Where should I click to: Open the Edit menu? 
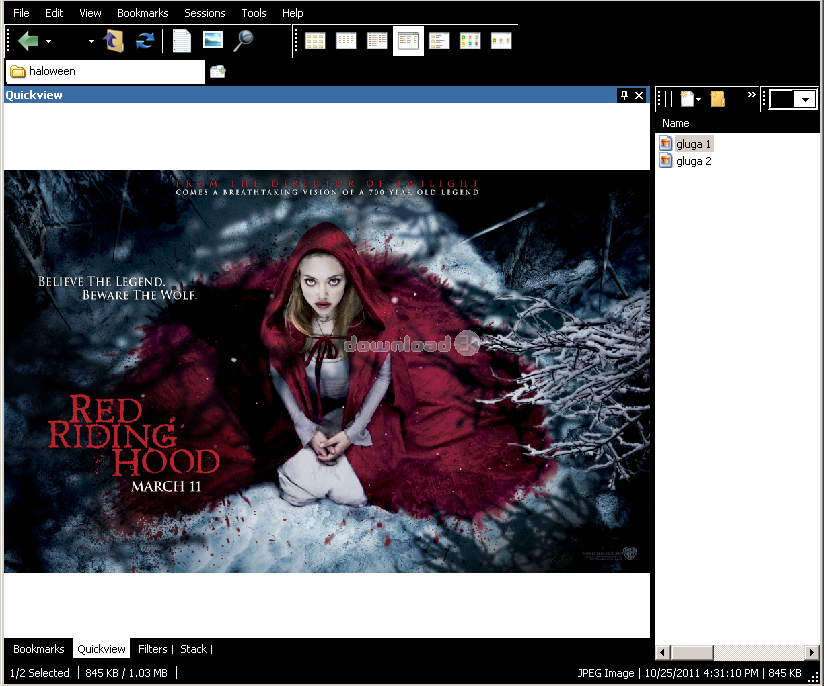[54, 13]
